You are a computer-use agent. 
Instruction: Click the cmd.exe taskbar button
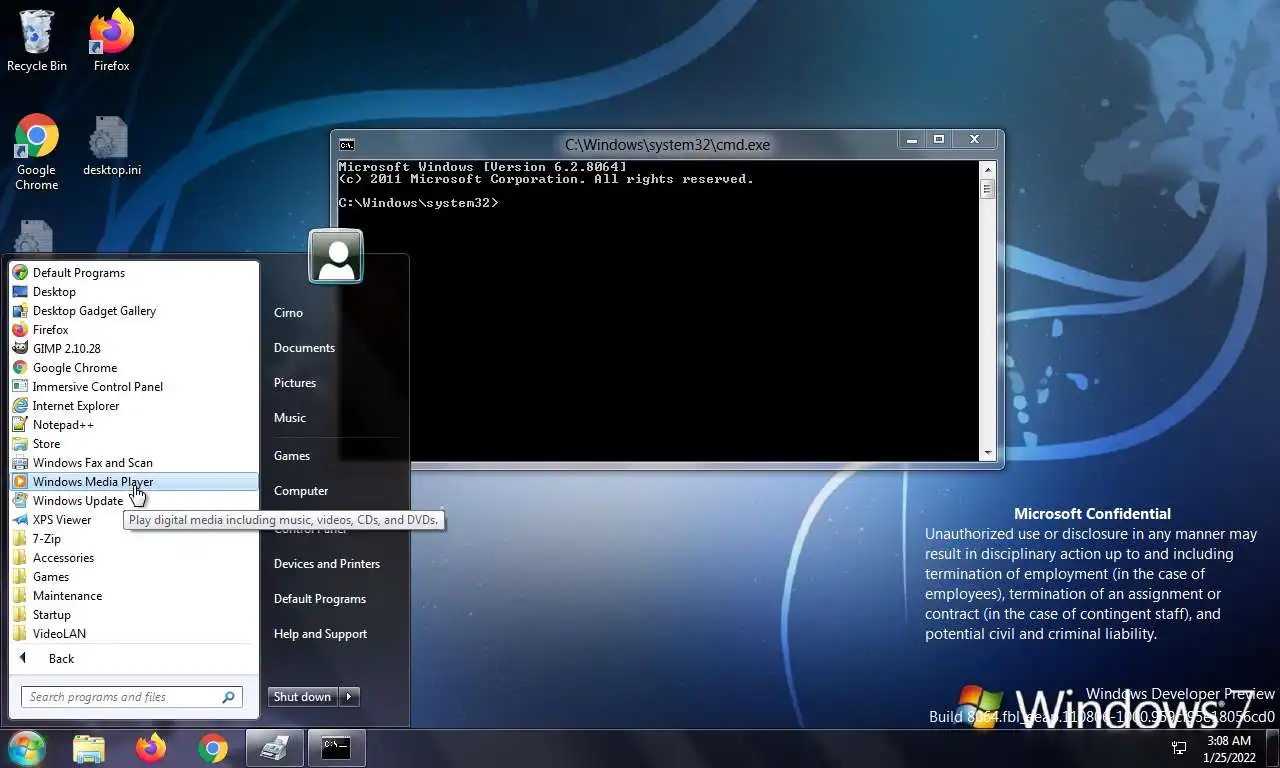(336, 748)
